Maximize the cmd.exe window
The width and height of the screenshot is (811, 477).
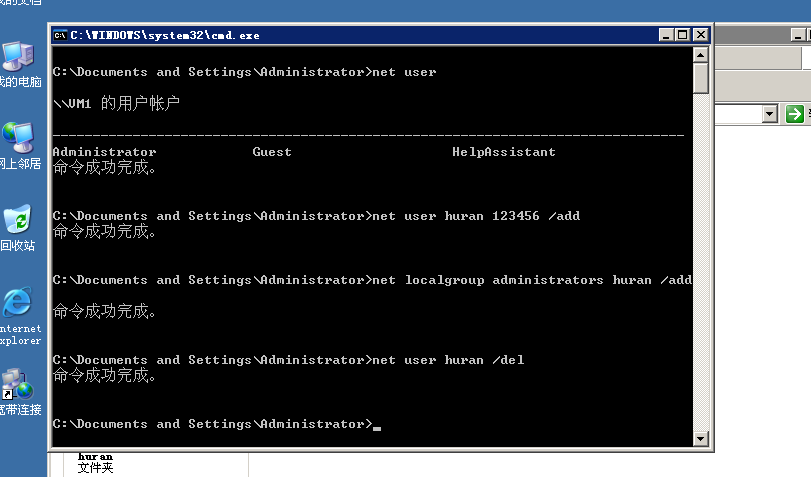683,35
